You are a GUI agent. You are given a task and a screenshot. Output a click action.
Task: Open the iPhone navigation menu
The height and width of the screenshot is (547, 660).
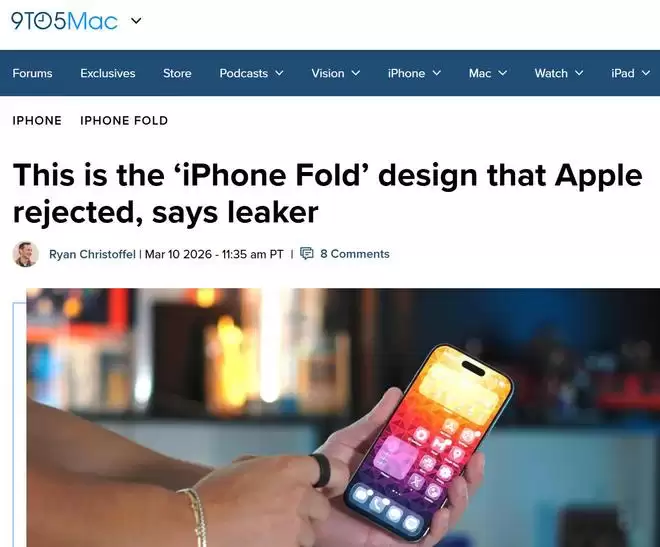pyautogui.click(x=407, y=73)
